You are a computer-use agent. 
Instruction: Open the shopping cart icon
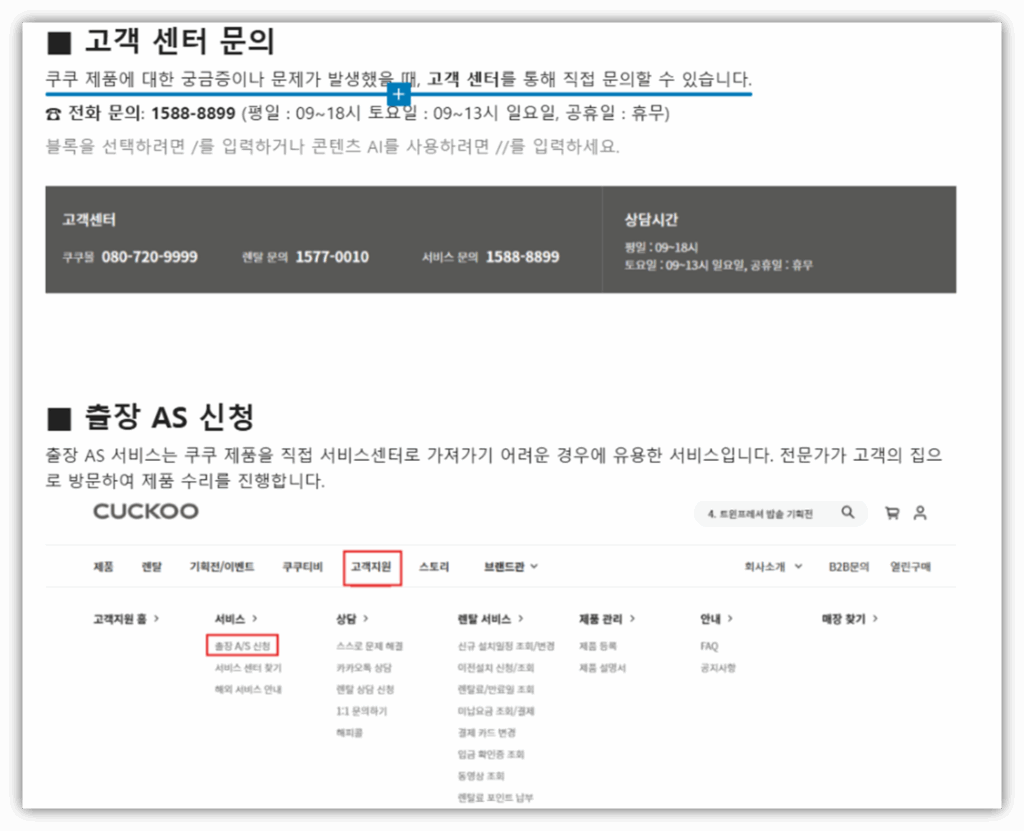click(891, 513)
